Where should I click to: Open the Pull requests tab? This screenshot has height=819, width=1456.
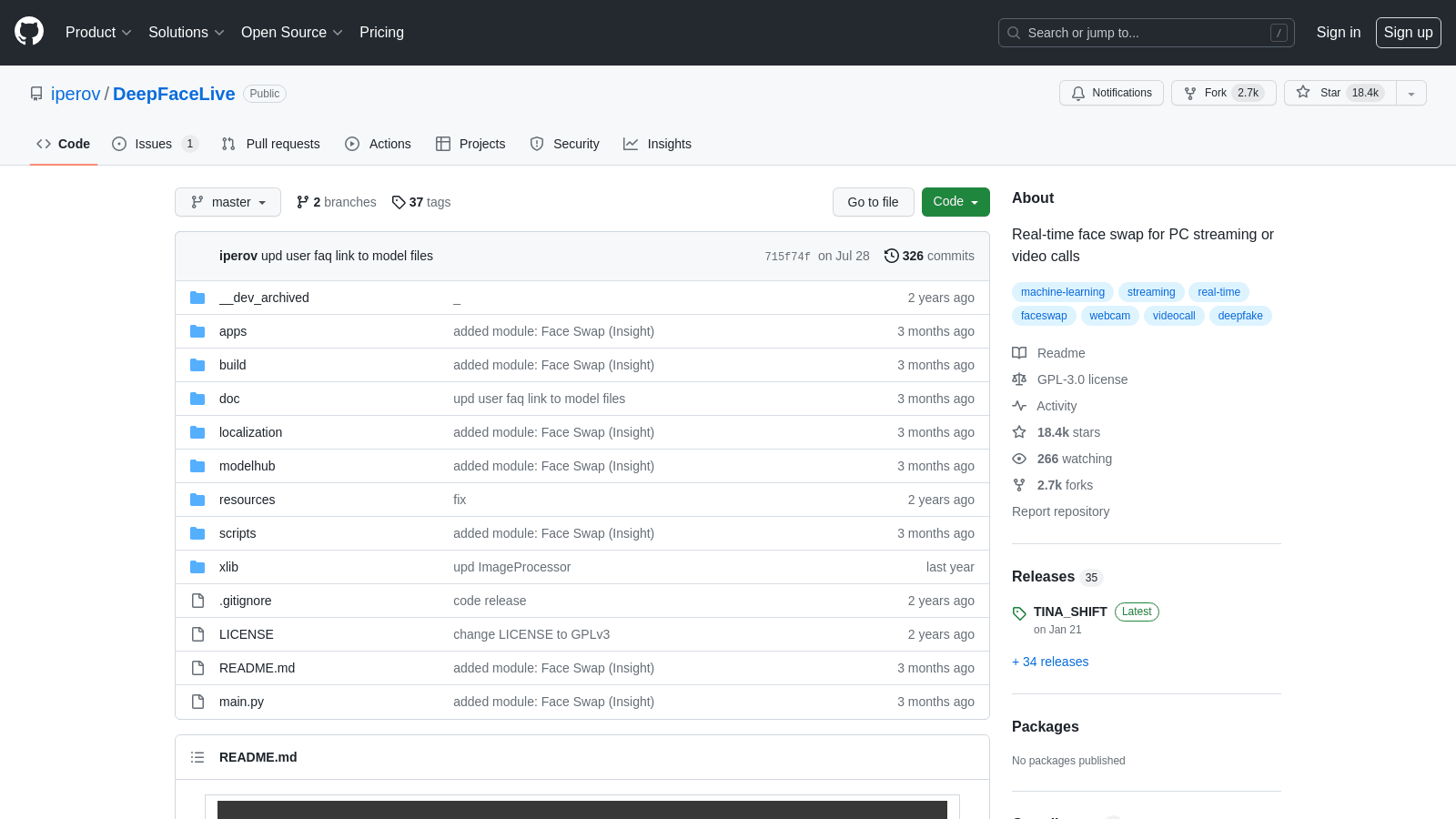click(x=271, y=144)
